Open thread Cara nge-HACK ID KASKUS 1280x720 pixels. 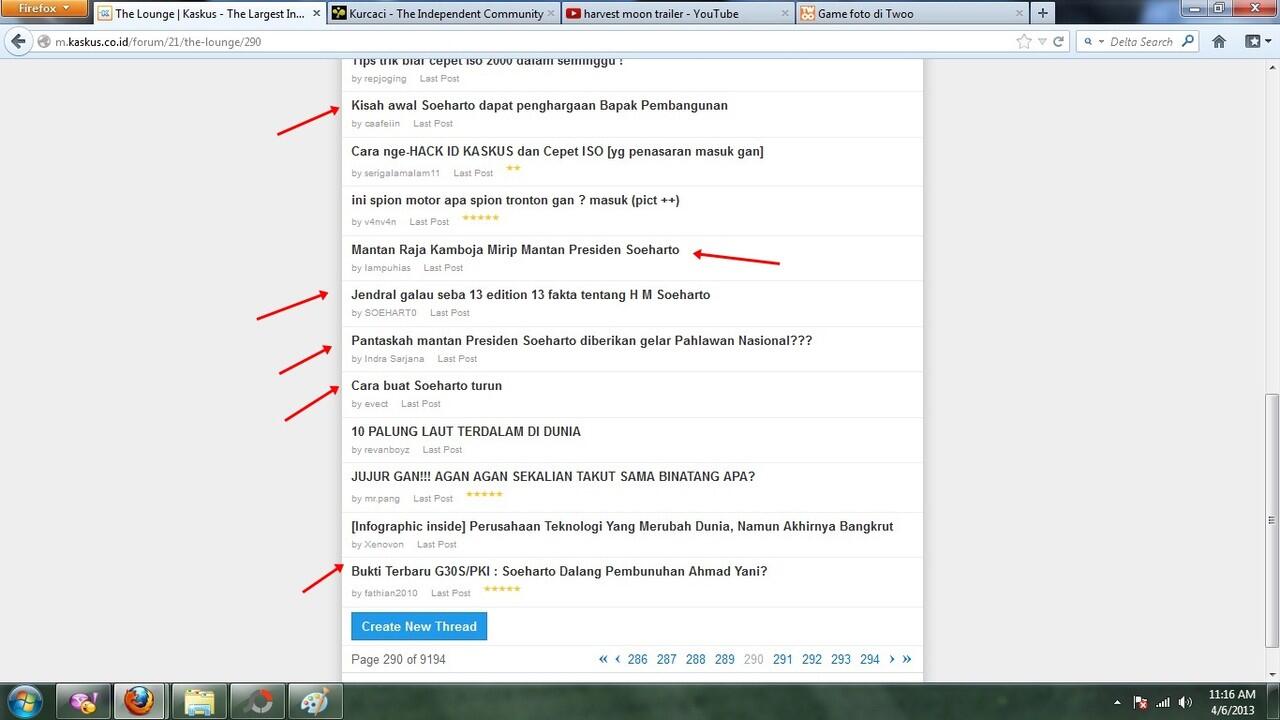(x=557, y=151)
